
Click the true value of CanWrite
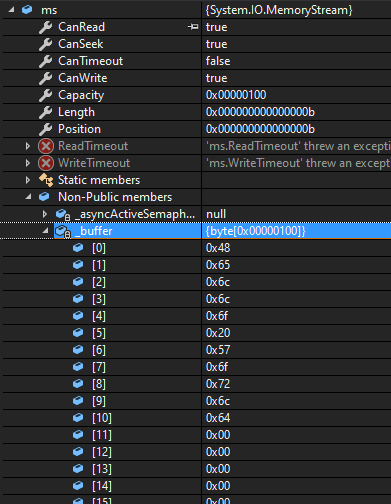point(216,78)
